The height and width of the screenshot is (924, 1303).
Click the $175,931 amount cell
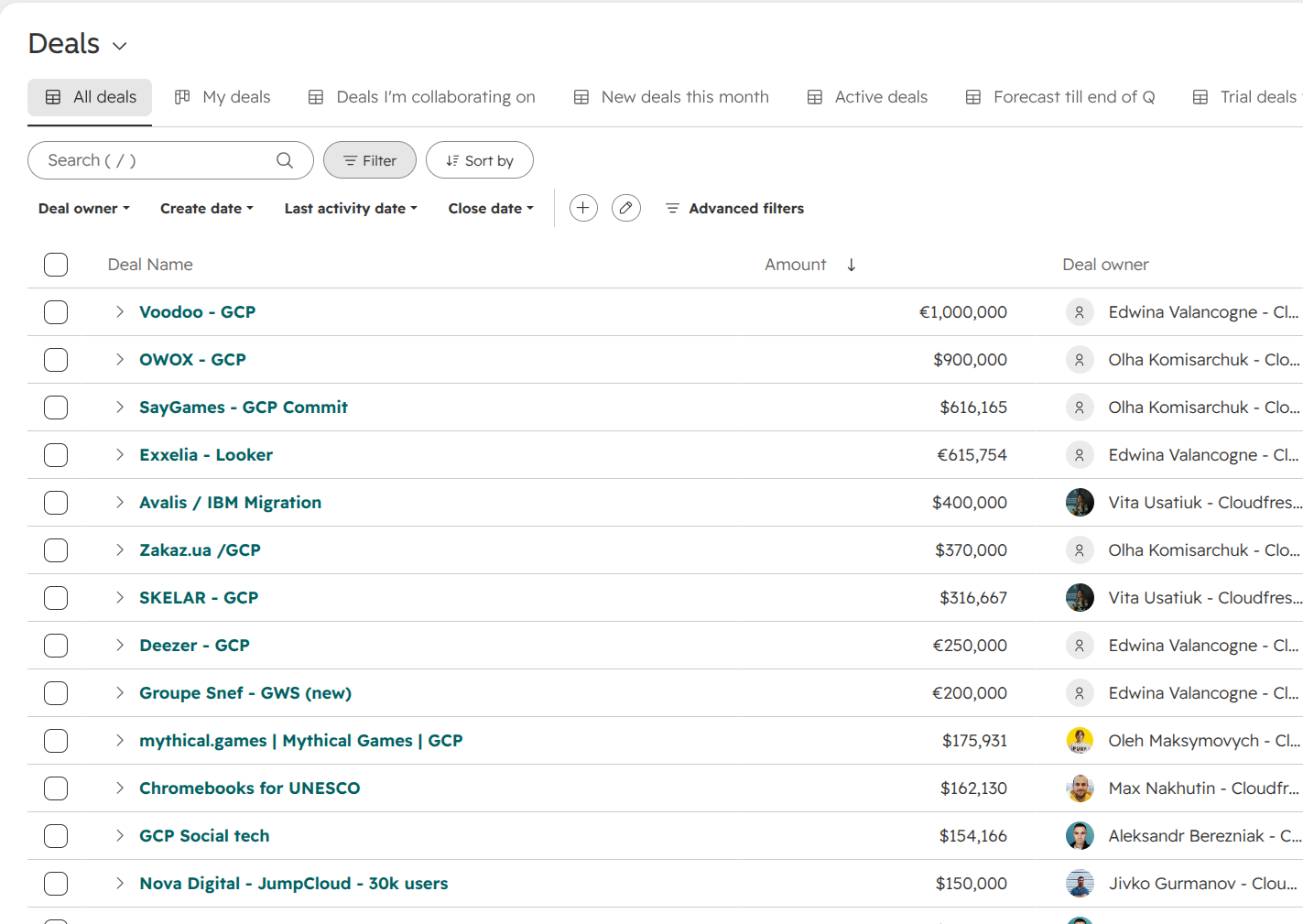click(974, 741)
